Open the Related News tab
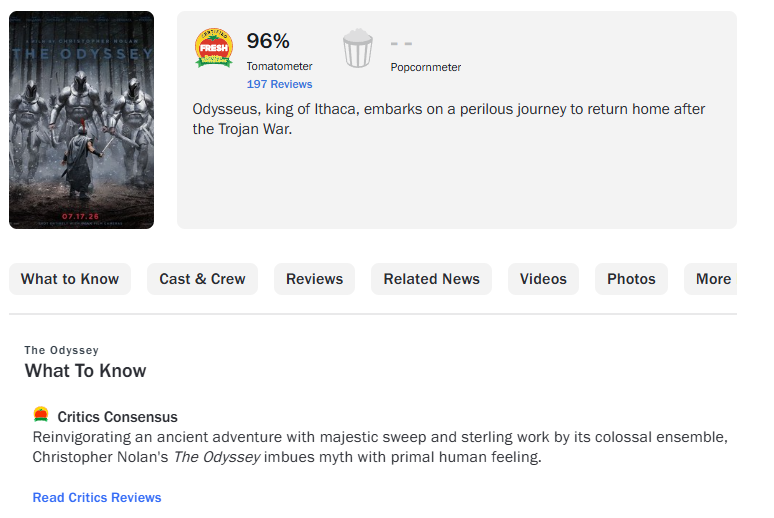 431,279
